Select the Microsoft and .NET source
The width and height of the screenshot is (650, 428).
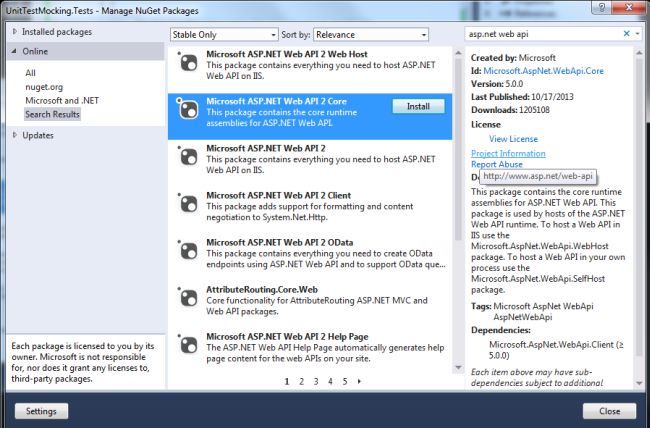click(x=62, y=100)
